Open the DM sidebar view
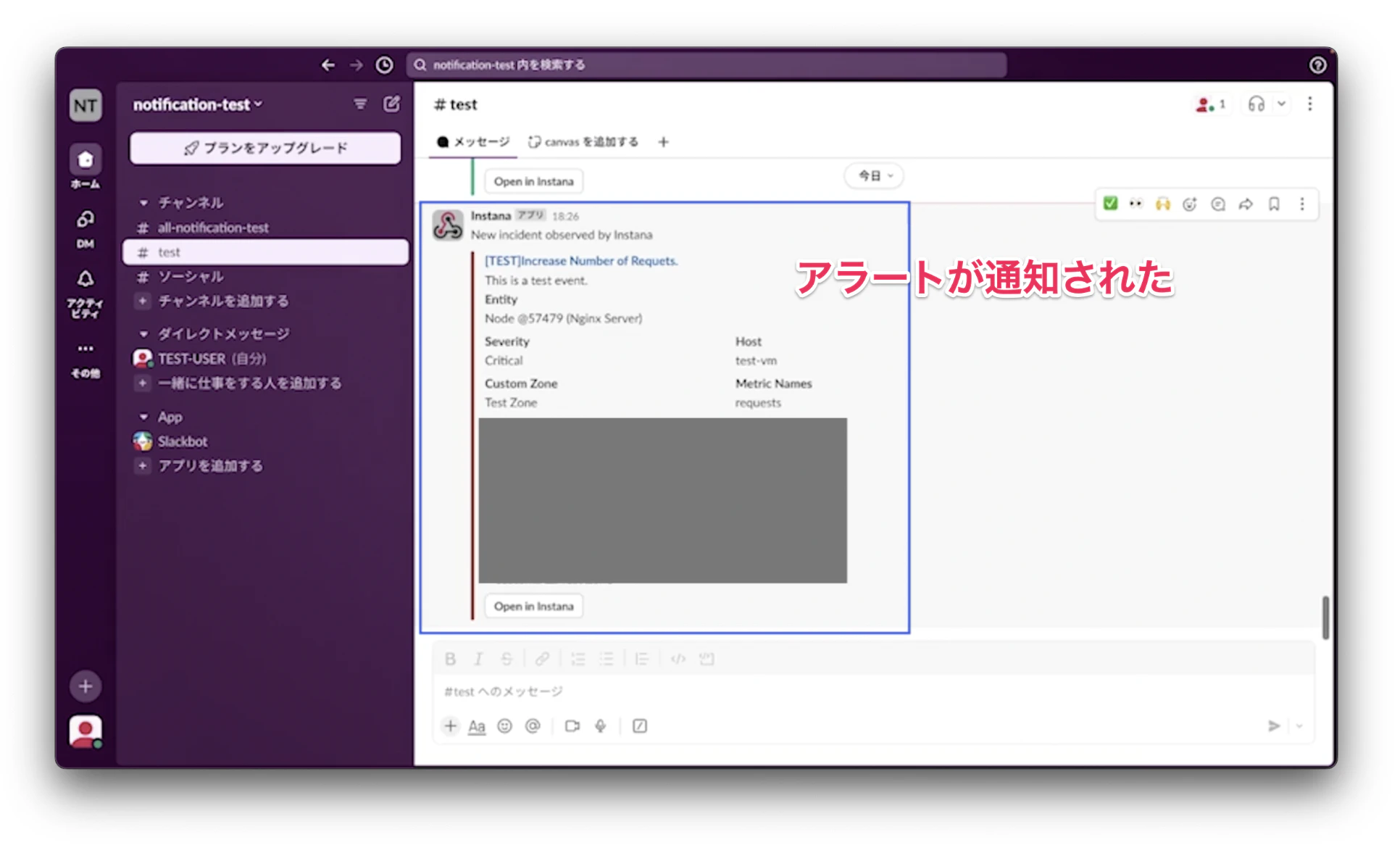Viewport: 1400px width, 861px height. [x=86, y=228]
